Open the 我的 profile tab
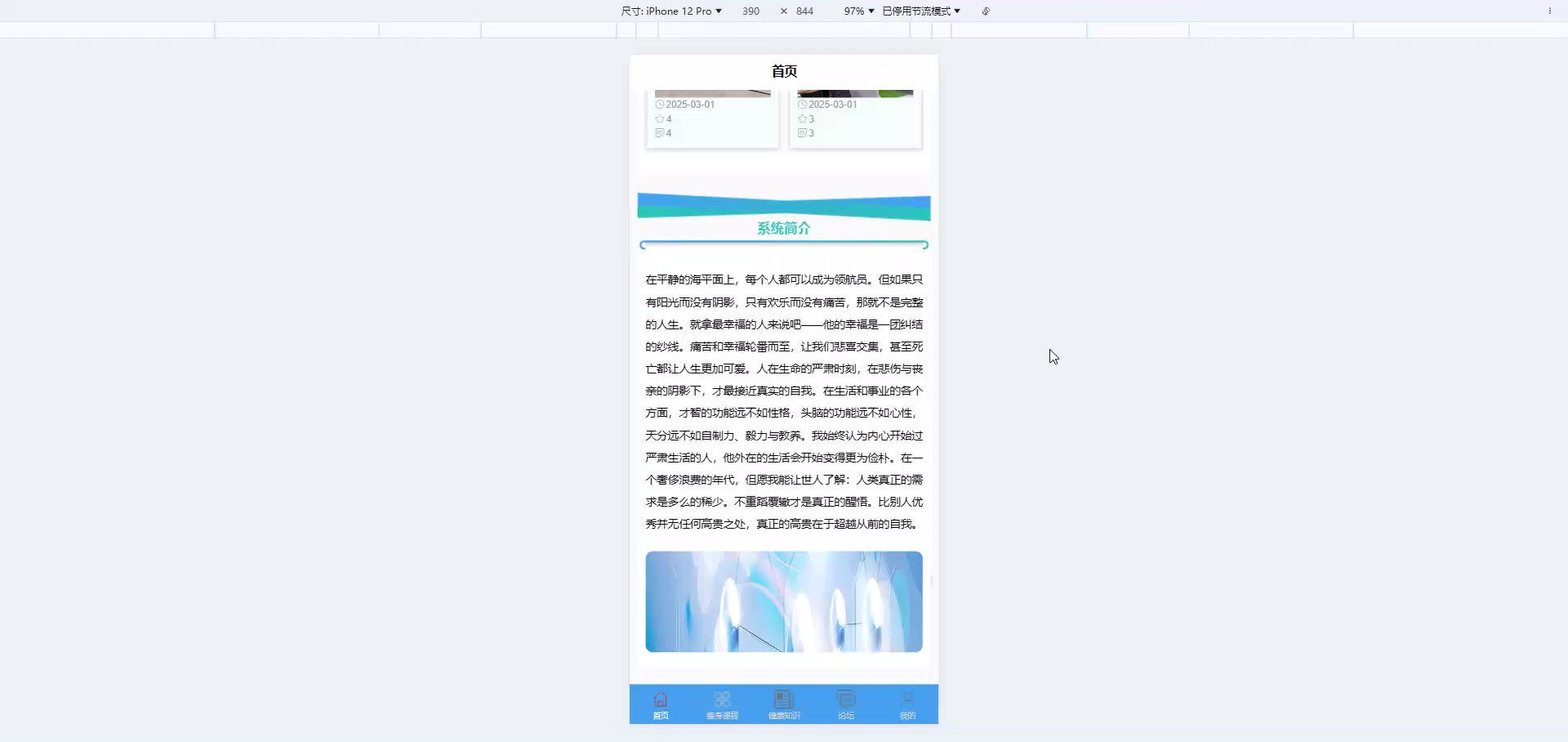 [x=907, y=705]
